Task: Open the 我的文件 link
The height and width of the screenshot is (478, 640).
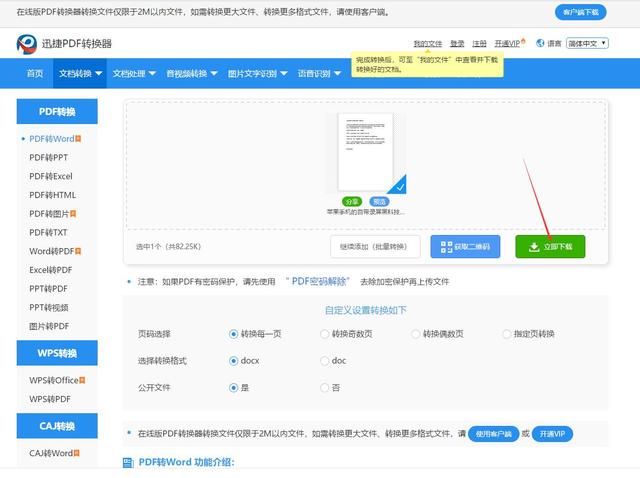Action: (428, 44)
